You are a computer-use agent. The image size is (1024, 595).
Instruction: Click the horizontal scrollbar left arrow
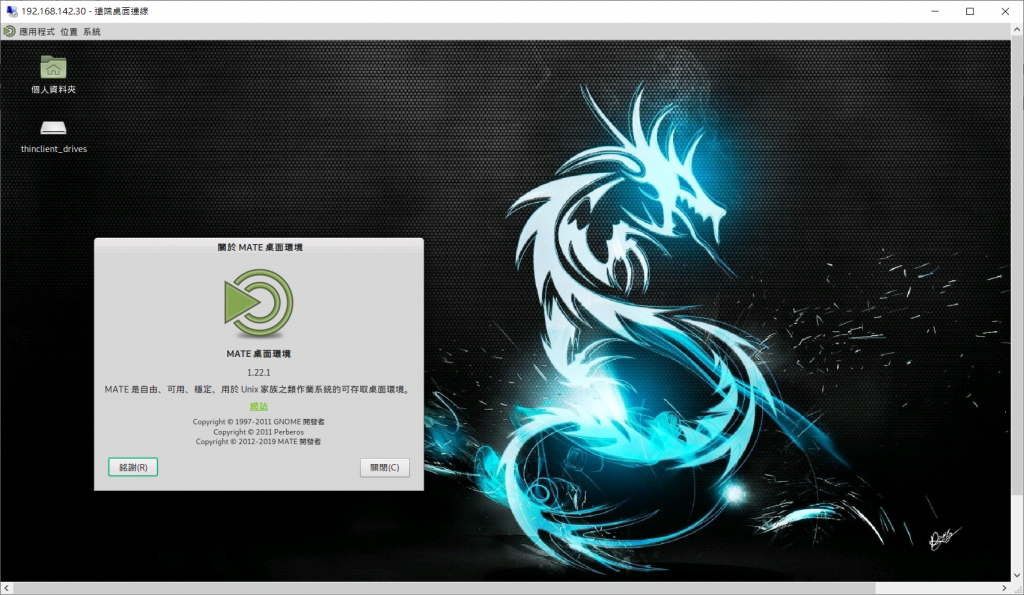pos(7,588)
